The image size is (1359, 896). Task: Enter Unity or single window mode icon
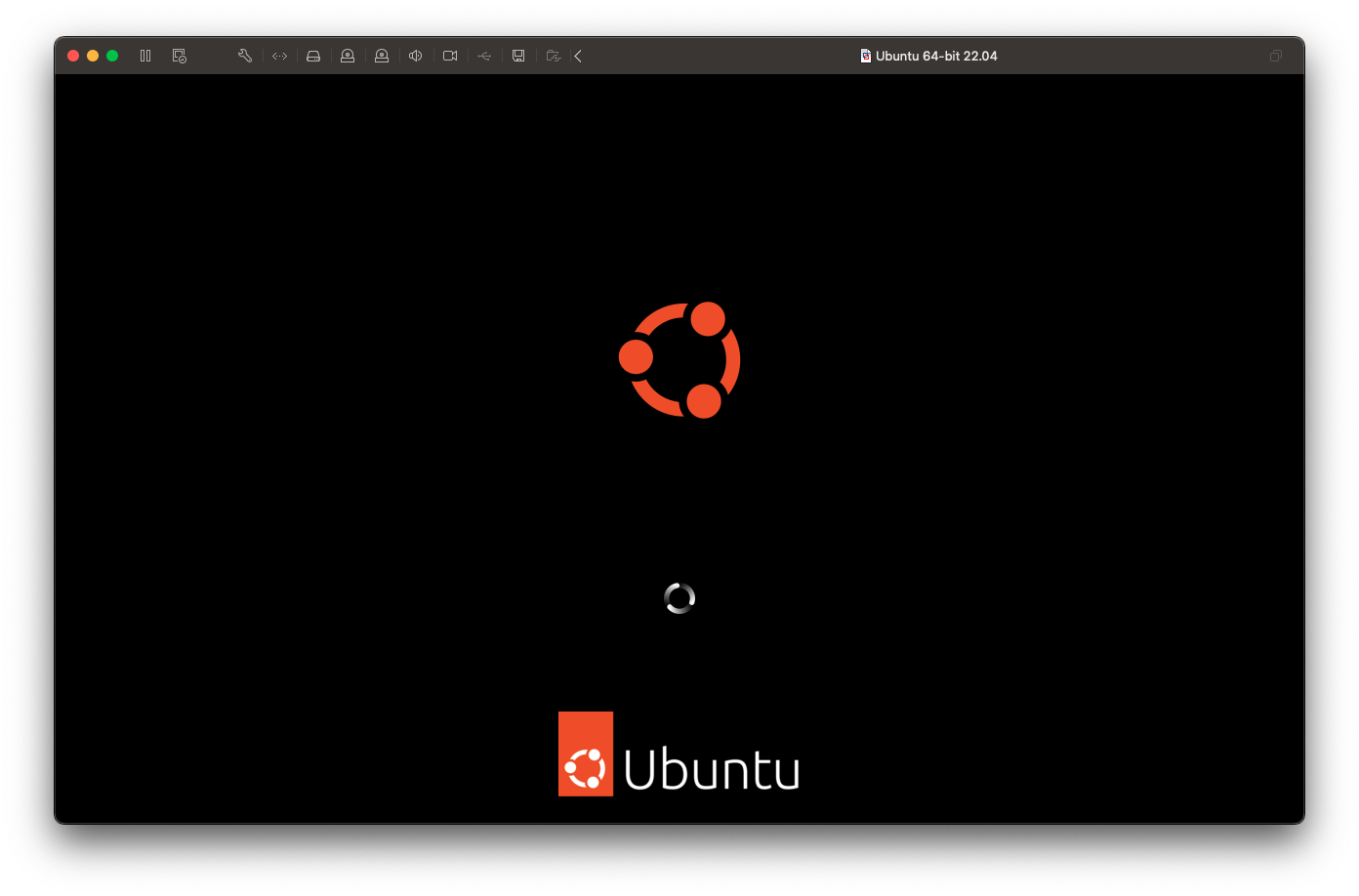coord(1275,56)
